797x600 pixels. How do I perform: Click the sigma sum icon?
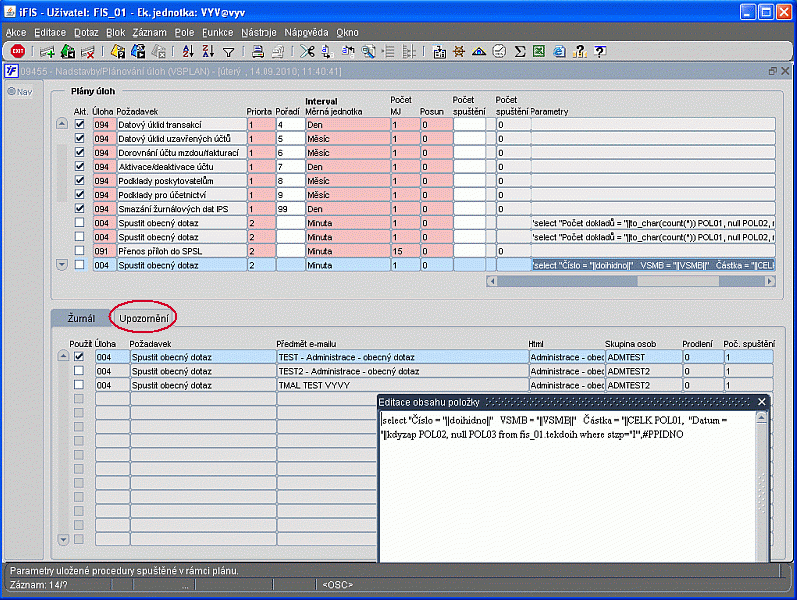[519, 51]
